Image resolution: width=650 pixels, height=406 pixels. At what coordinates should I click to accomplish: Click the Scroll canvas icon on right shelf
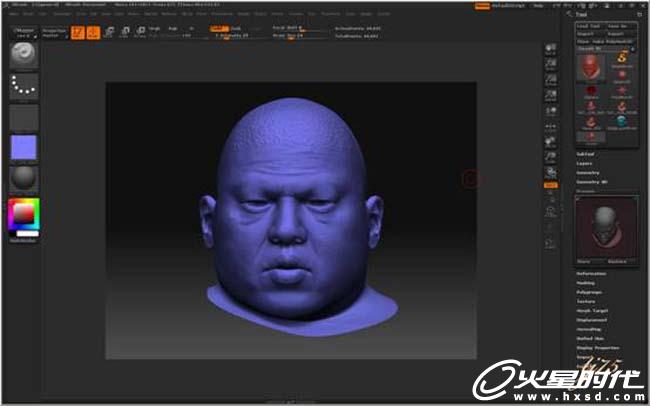pos(551,49)
